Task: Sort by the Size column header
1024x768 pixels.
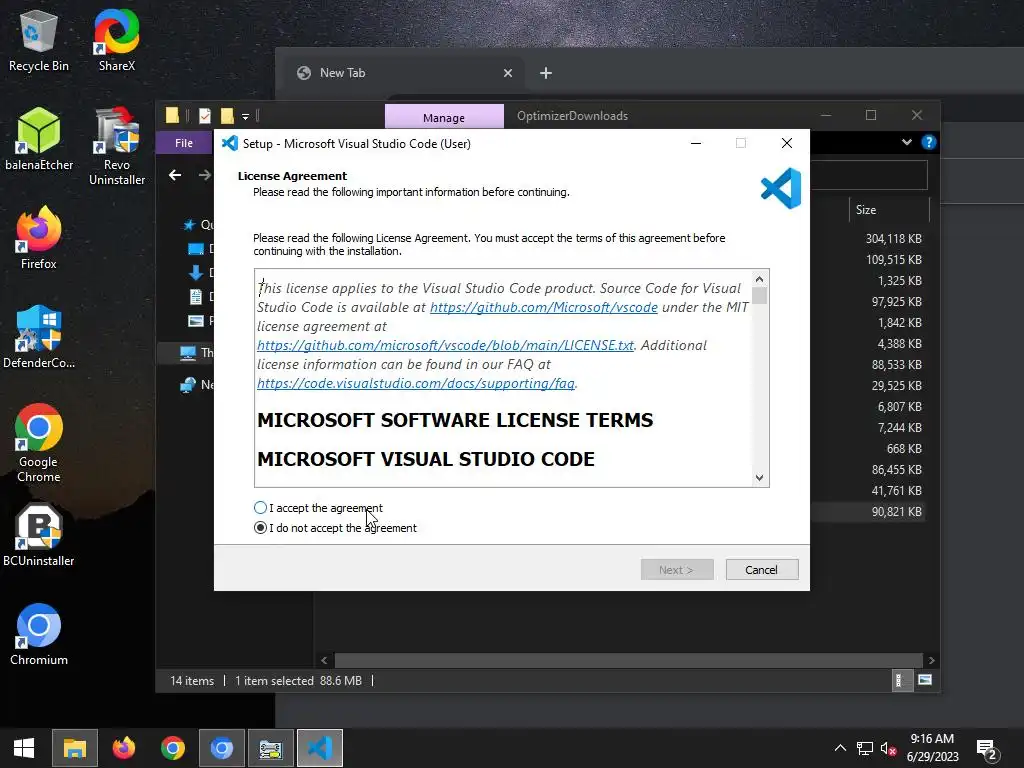Action: [x=888, y=210]
